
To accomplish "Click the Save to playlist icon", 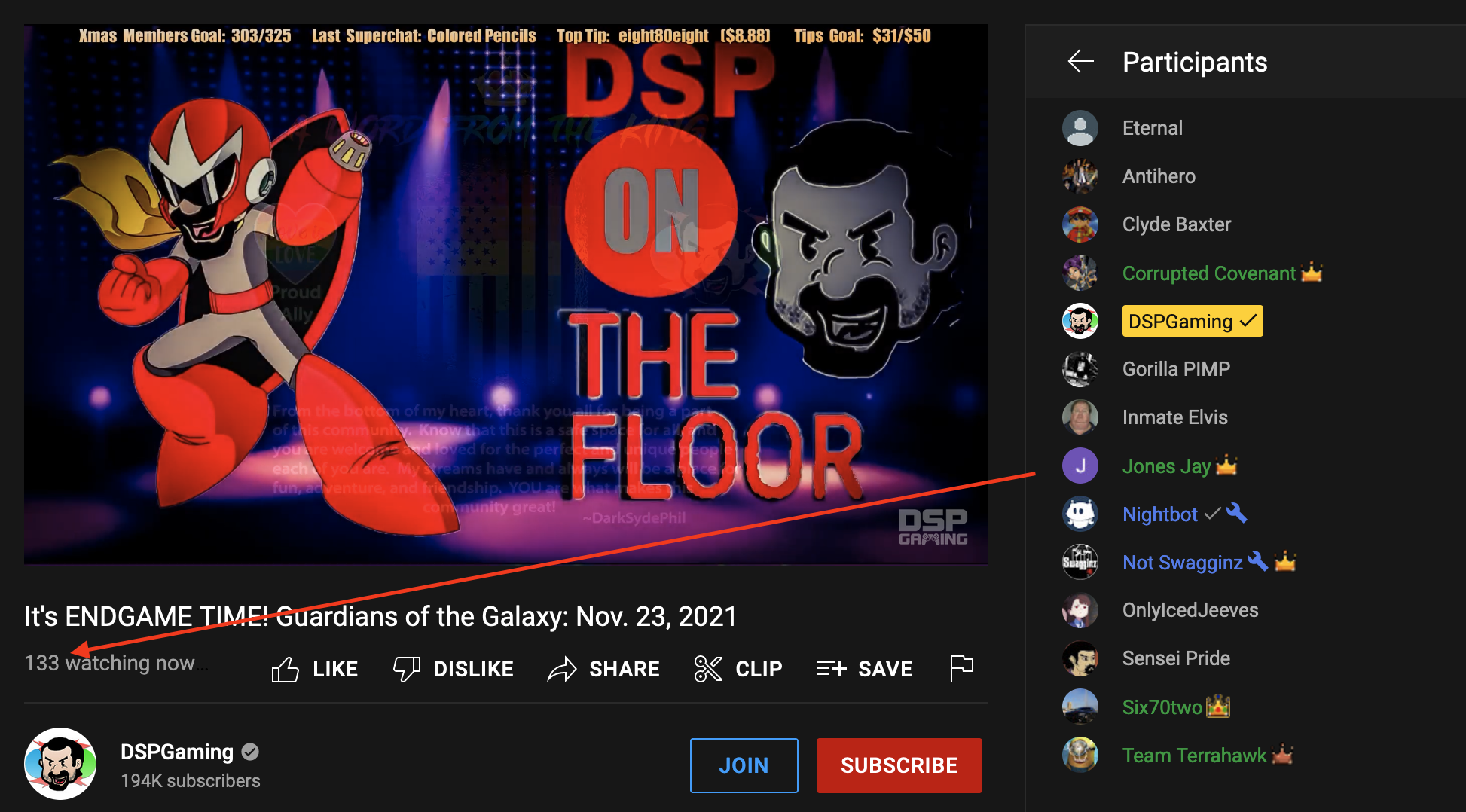I will tap(831, 669).
